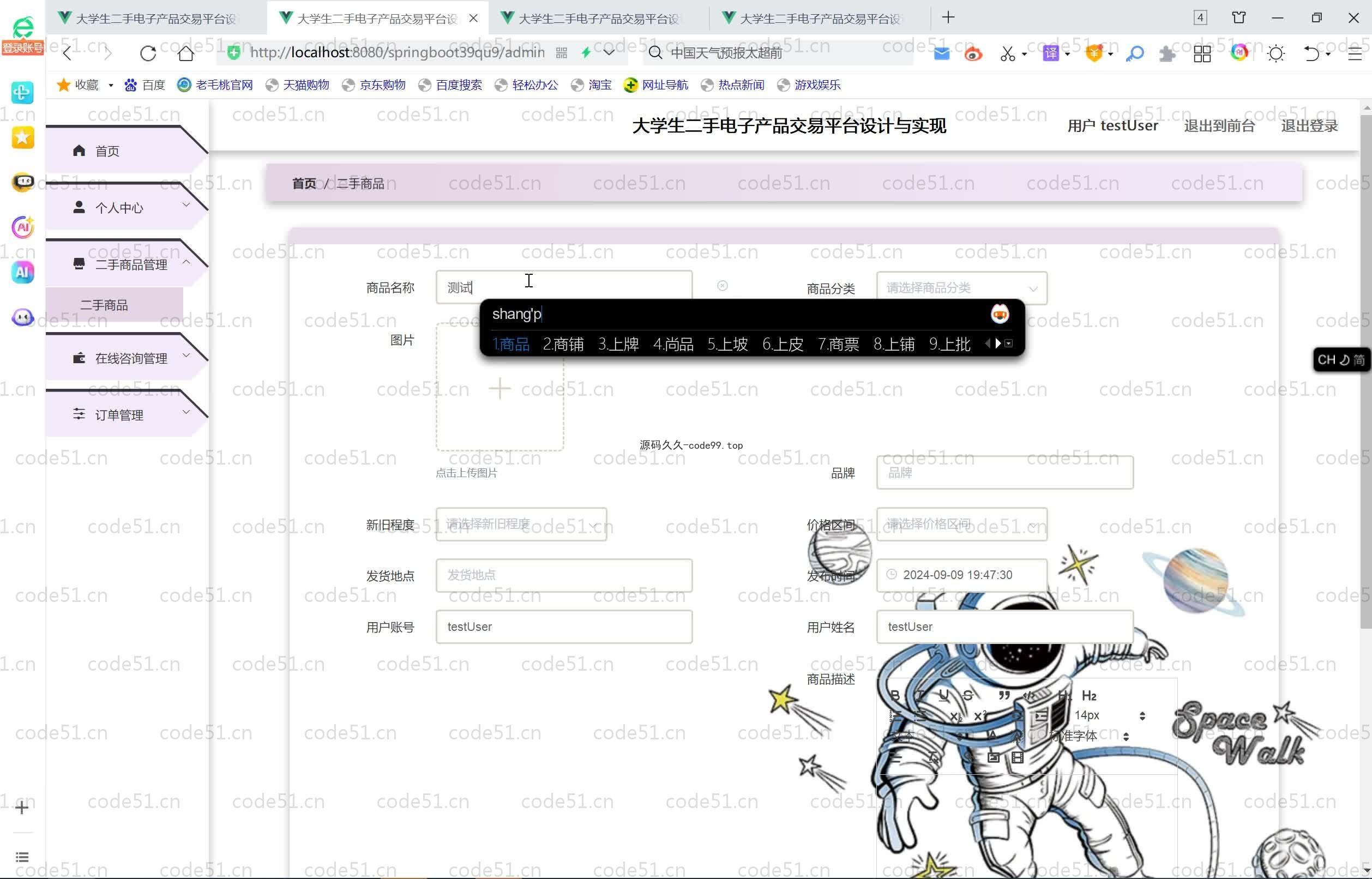Switch to the fourth browser tab
Viewport: 1372px width, 879px height.
tap(820, 18)
